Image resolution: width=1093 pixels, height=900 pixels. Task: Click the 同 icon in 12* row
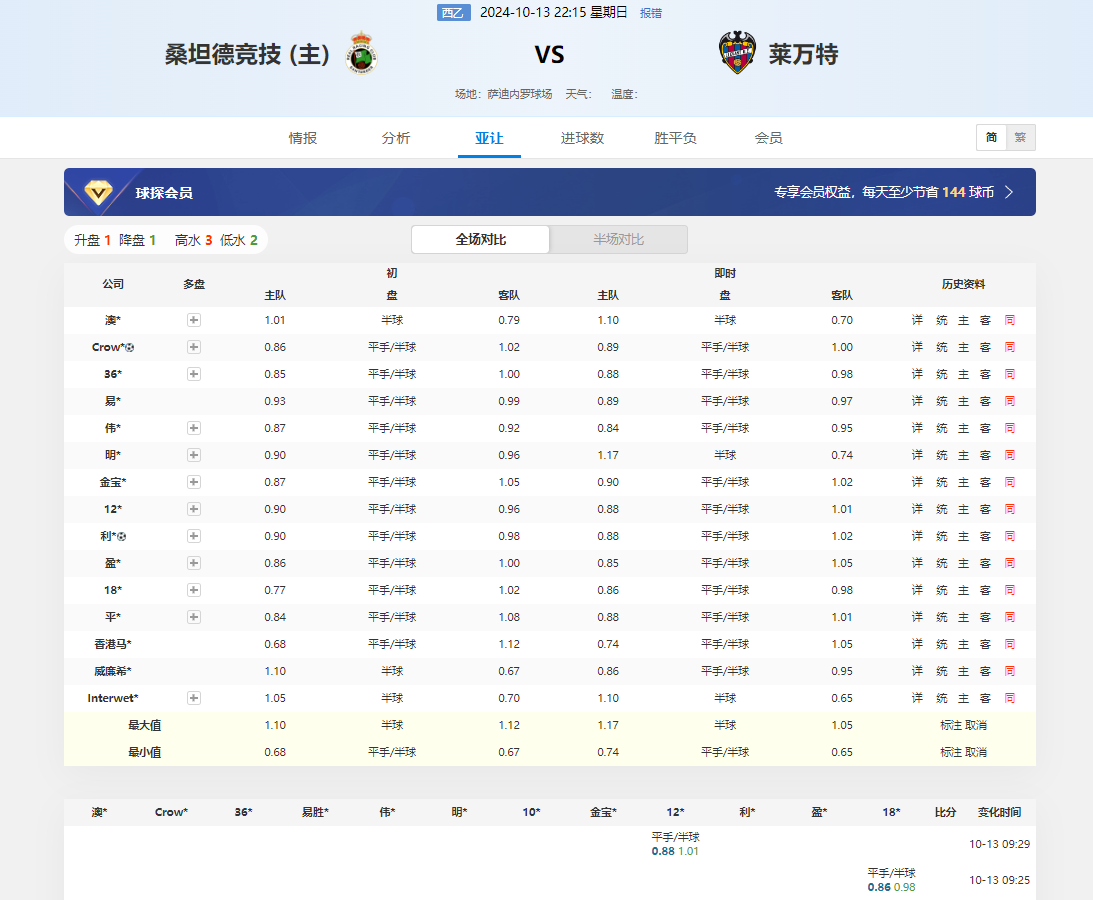[x=1009, y=509]
